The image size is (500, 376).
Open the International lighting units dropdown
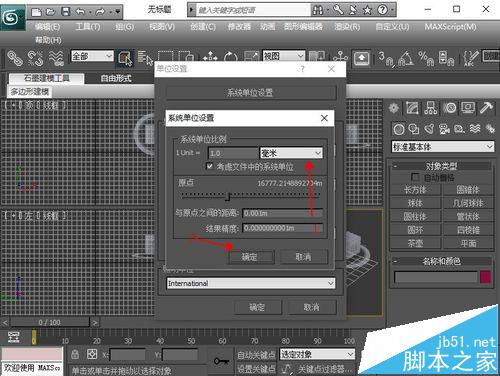pos(251,283)
